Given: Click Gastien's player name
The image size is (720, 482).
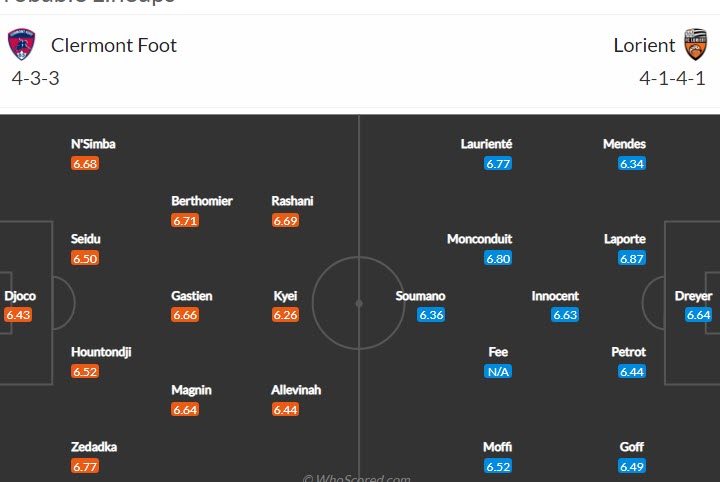Looking at the screenshot, I should pyautogui.click(x=191, y=296).
